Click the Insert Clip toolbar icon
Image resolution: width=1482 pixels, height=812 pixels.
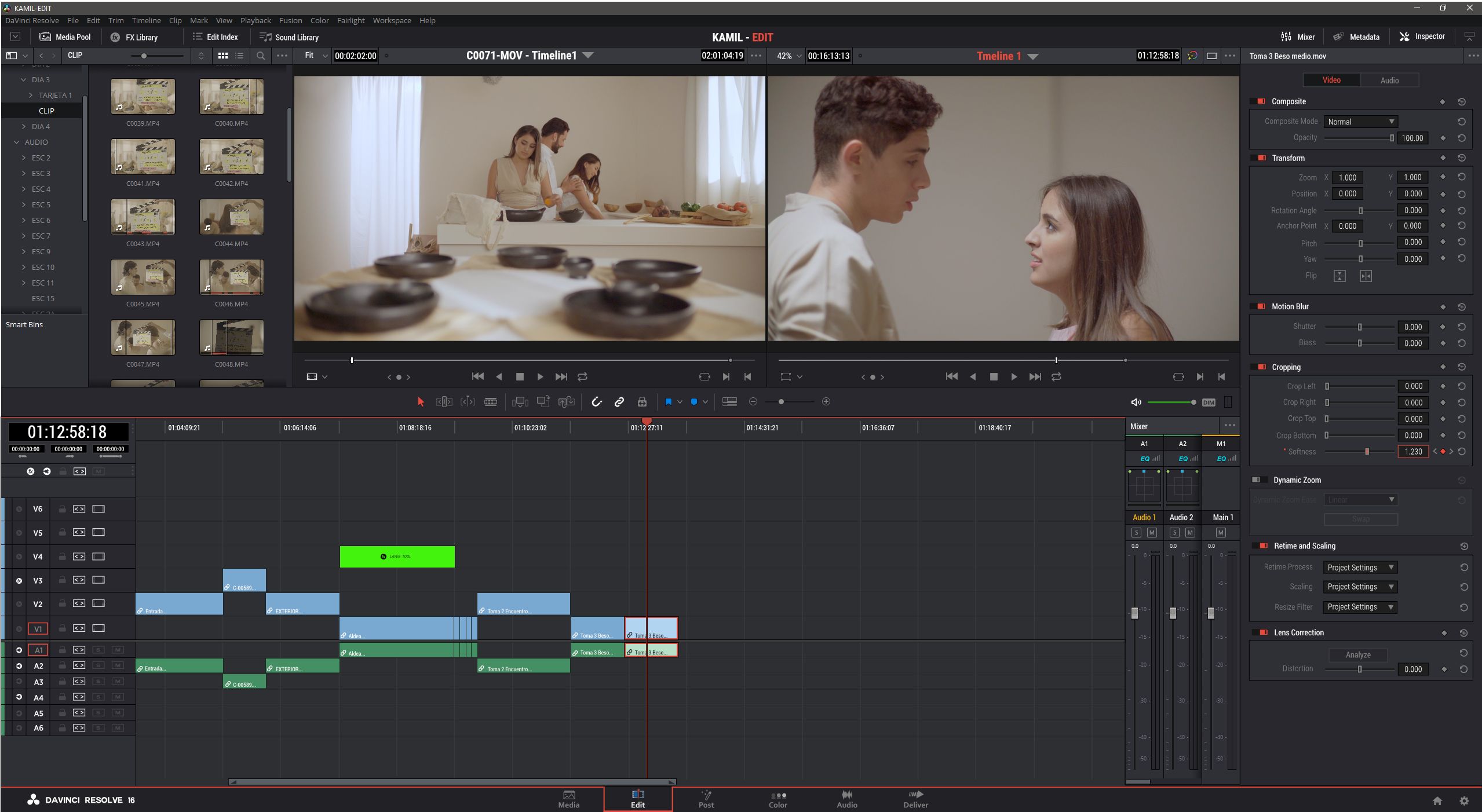coord(520,401)
